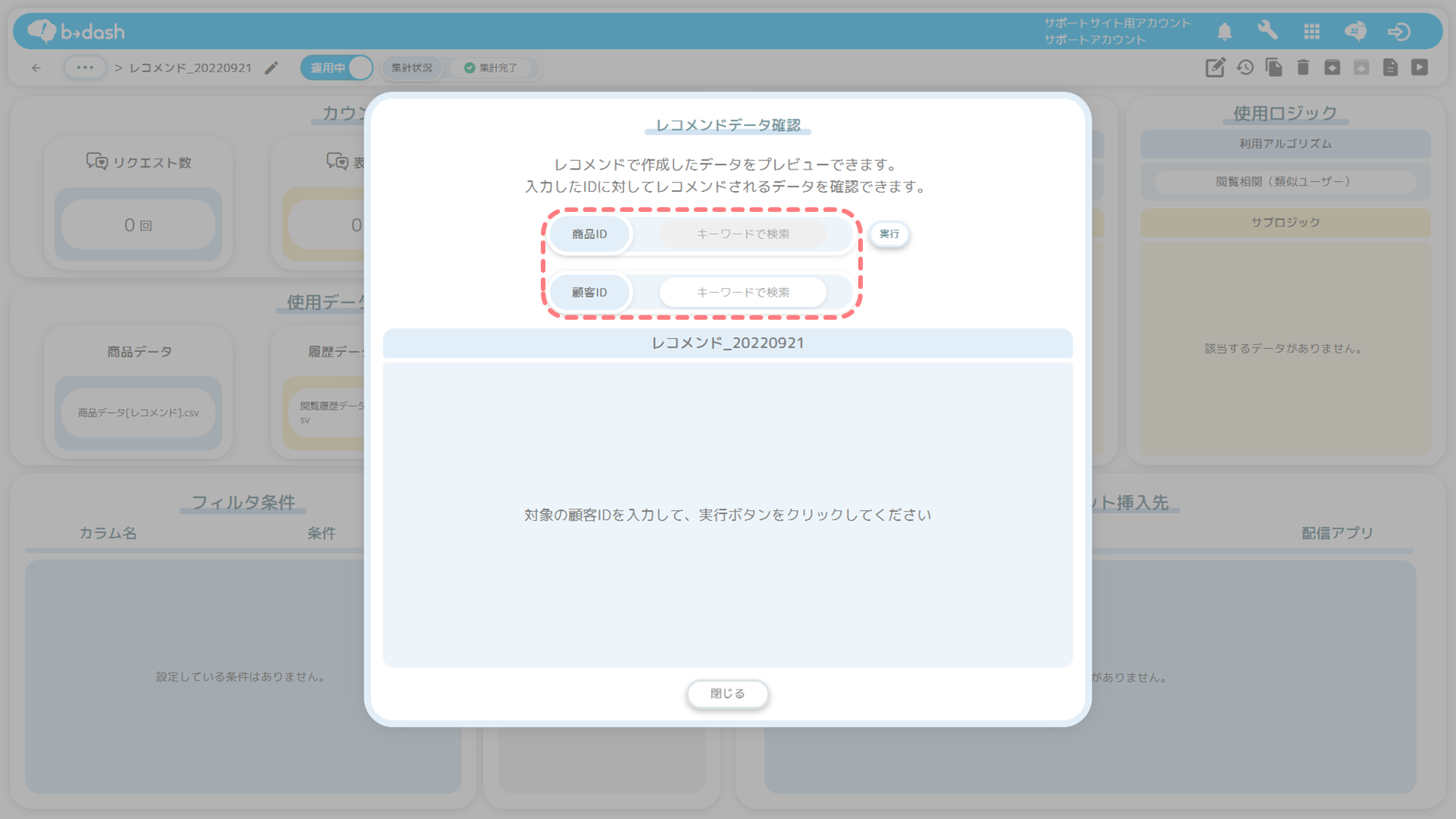This screenshot has width=1456, height=819.
Task: Open the notifications bell in the header
Action: pos(1224,32)
